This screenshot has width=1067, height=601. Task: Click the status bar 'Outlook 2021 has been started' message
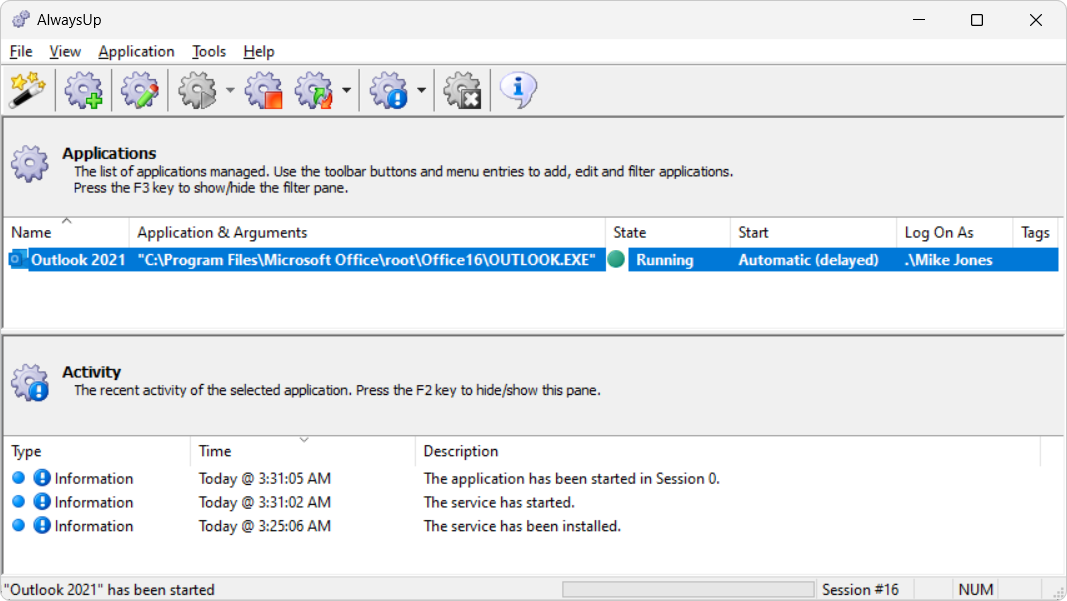109,589
